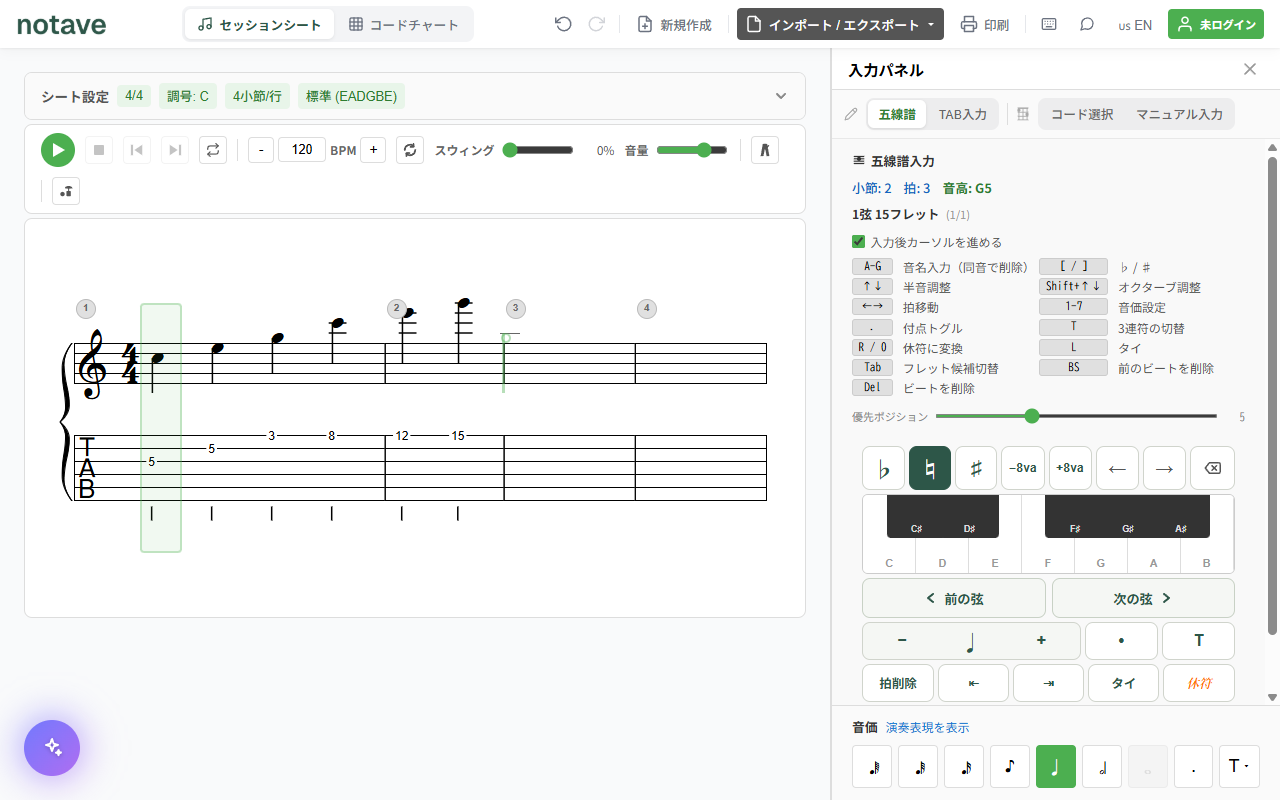Click the 休符 rest button
This screenshot has width=1280, height=800.
(x=1199, y=683)
